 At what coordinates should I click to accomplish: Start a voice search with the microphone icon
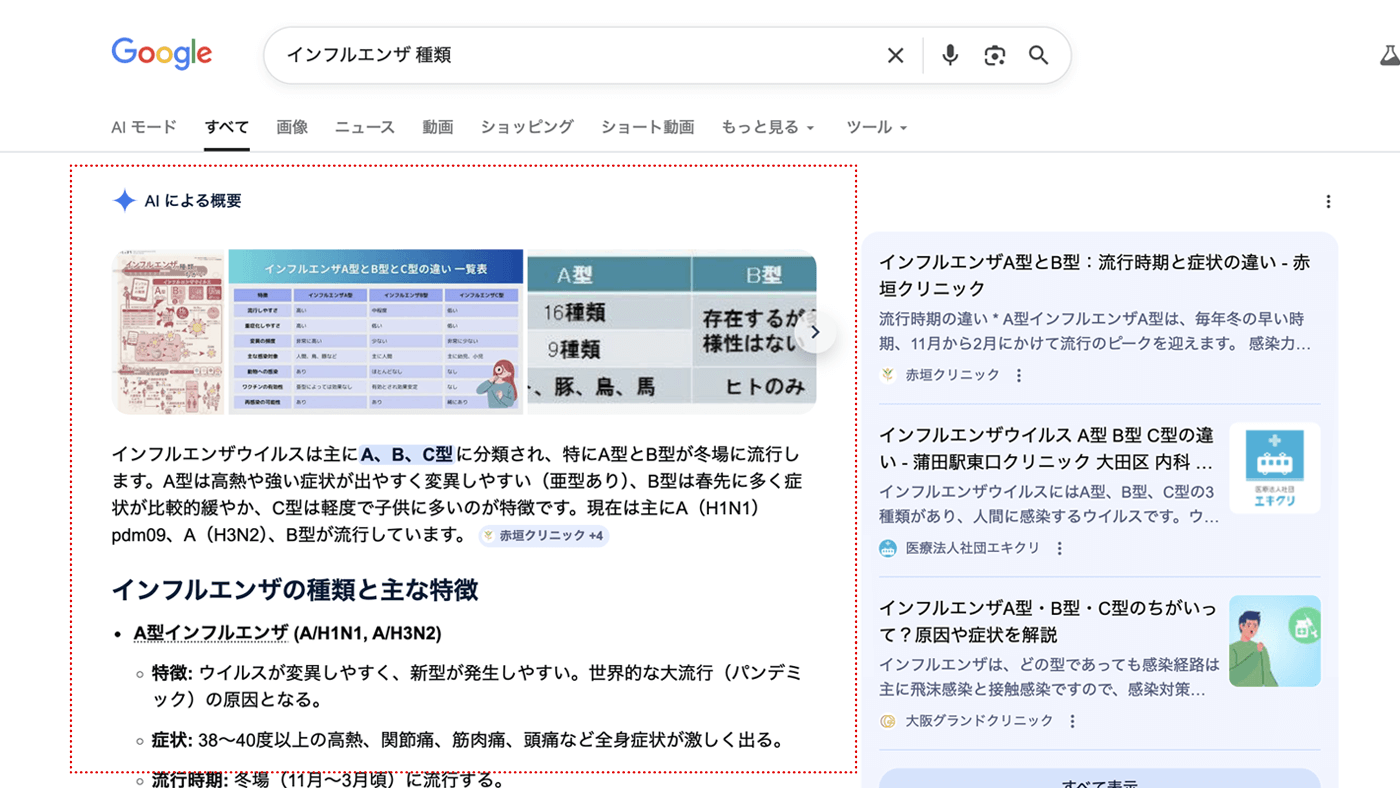[x=949, y=55]
